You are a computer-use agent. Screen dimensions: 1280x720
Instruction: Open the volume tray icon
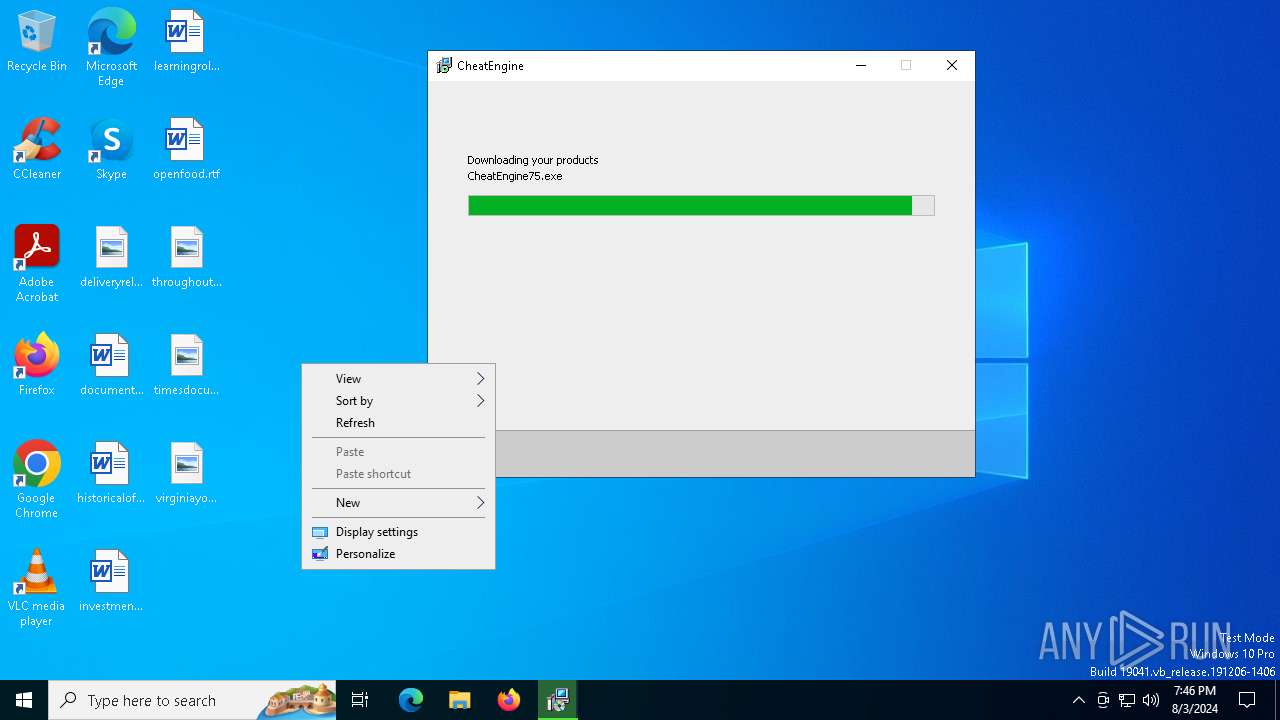(1151, 700)
